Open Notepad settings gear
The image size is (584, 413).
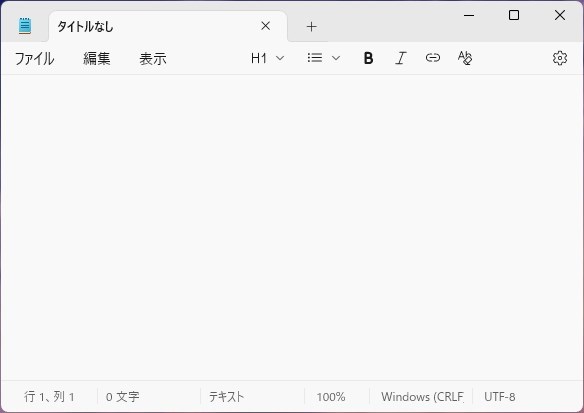(x=560, y=58)
